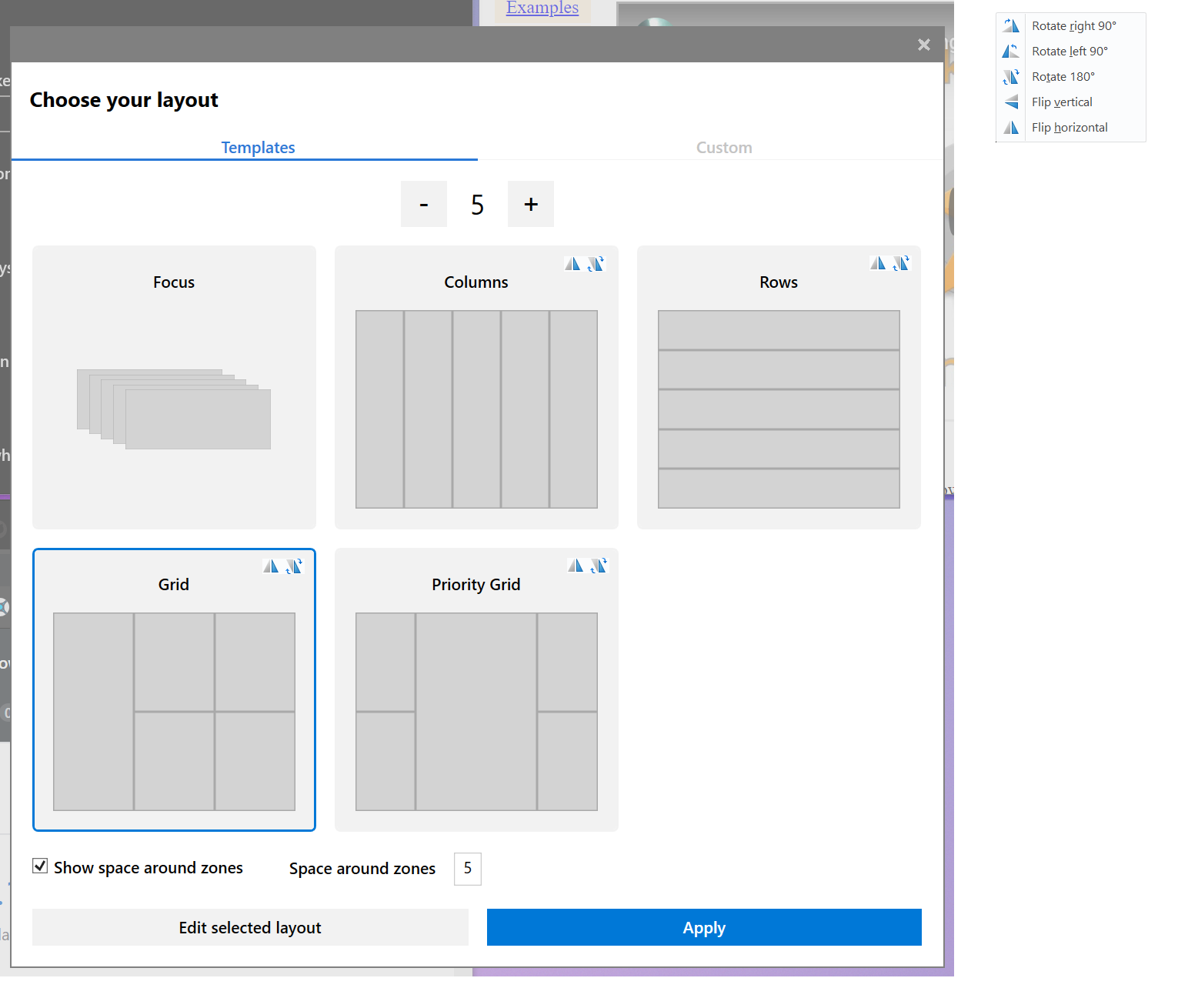Click the flip icon on the Columns template
The width and height of the screenshot is (1178, 1008).
(572, 263)
